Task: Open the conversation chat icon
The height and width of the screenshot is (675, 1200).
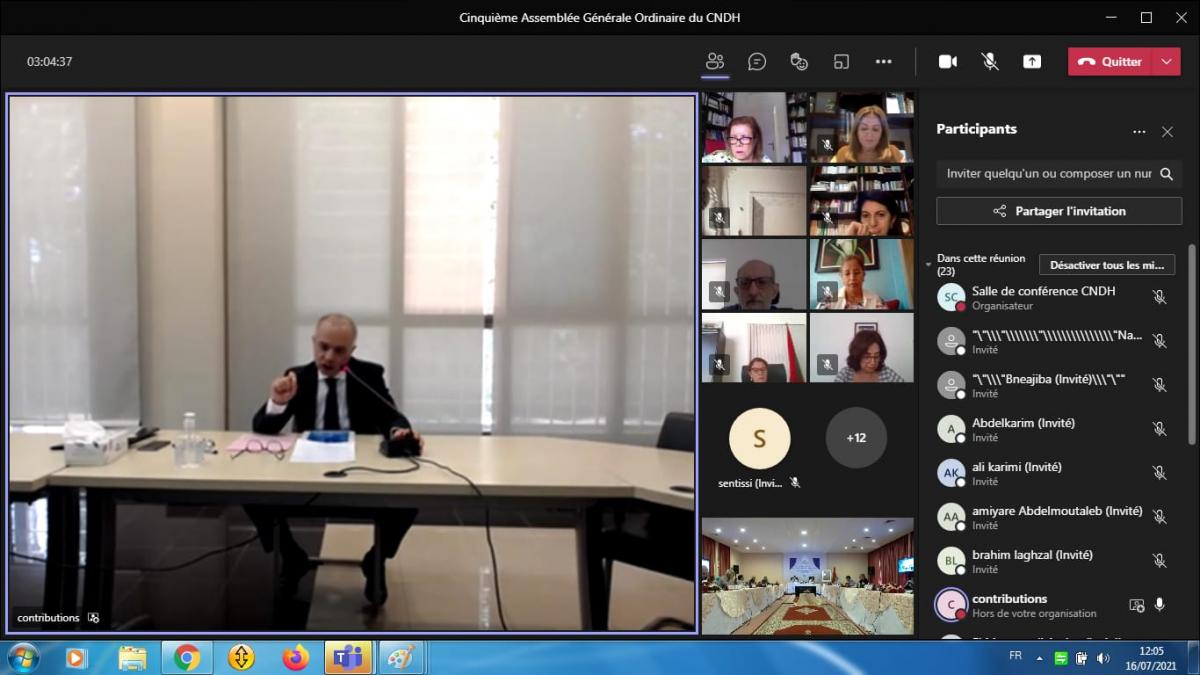Action: point(757,61)
